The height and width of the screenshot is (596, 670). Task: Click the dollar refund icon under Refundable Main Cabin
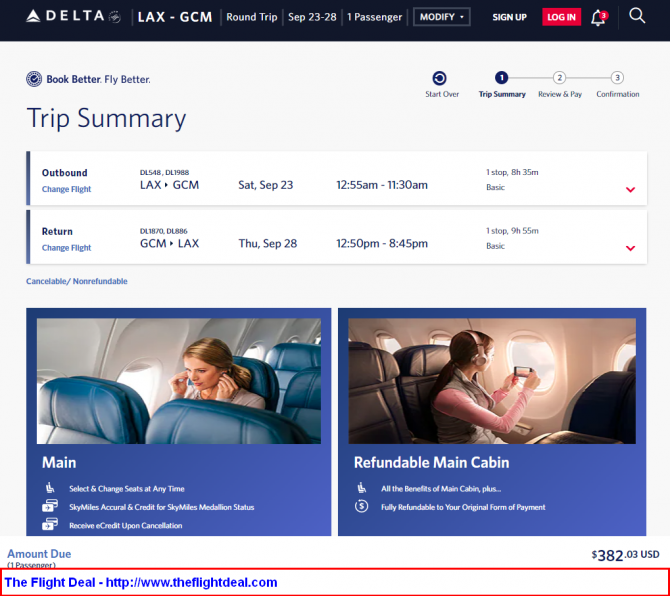pos(361,506)
